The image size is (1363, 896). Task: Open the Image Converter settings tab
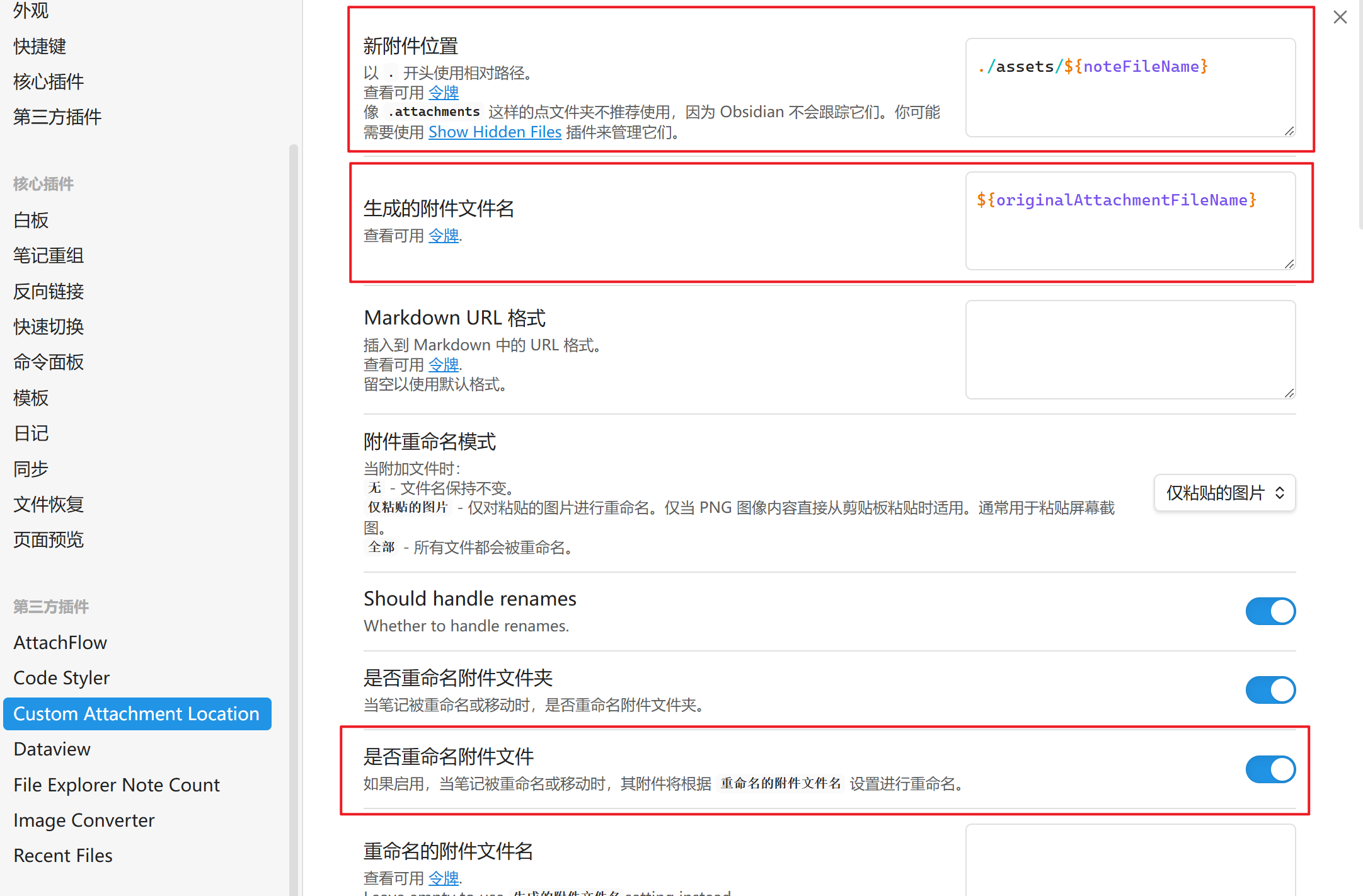pyautogui.click(x=84, y=820)
